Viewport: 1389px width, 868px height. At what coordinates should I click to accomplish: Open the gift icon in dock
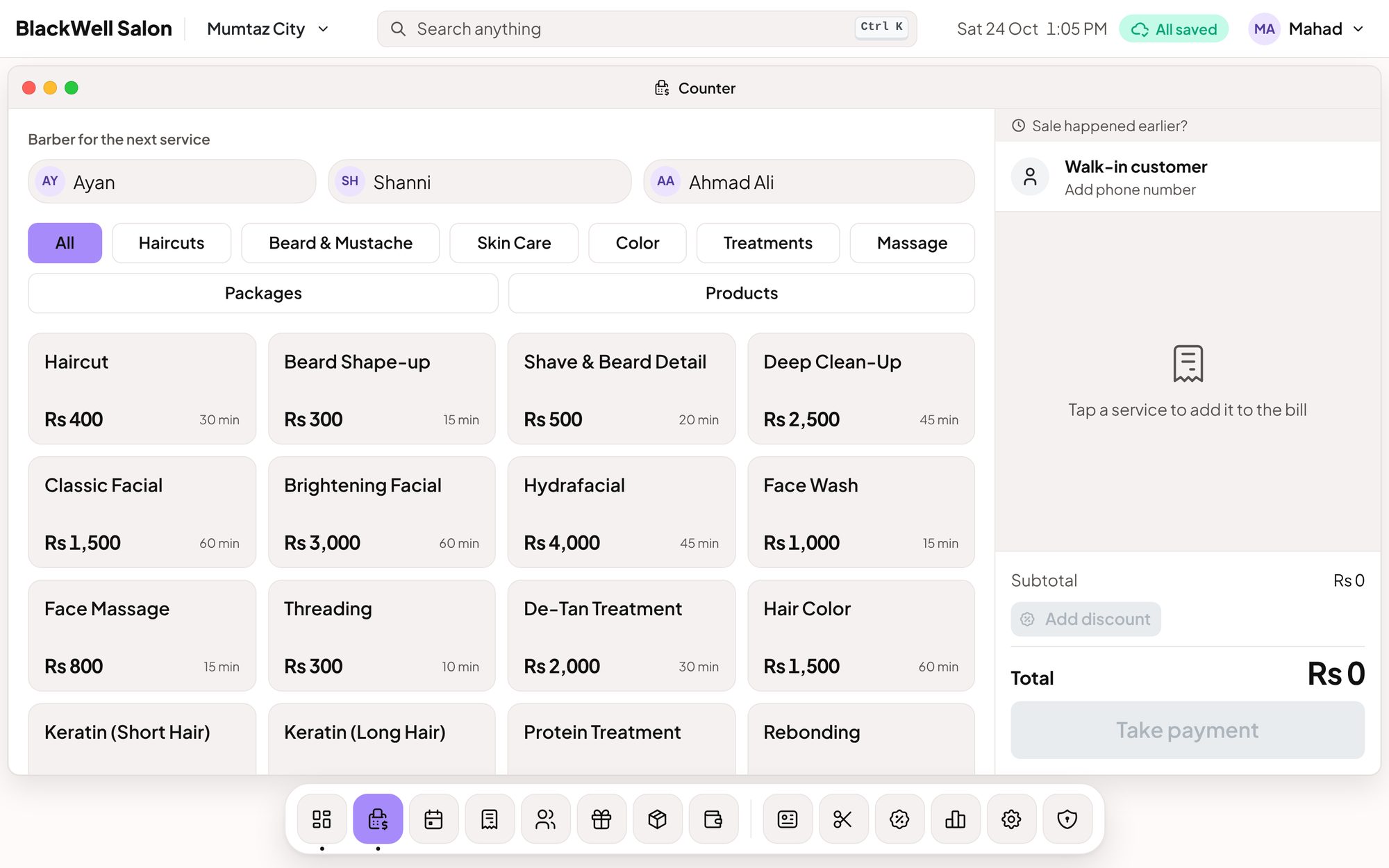601,819
